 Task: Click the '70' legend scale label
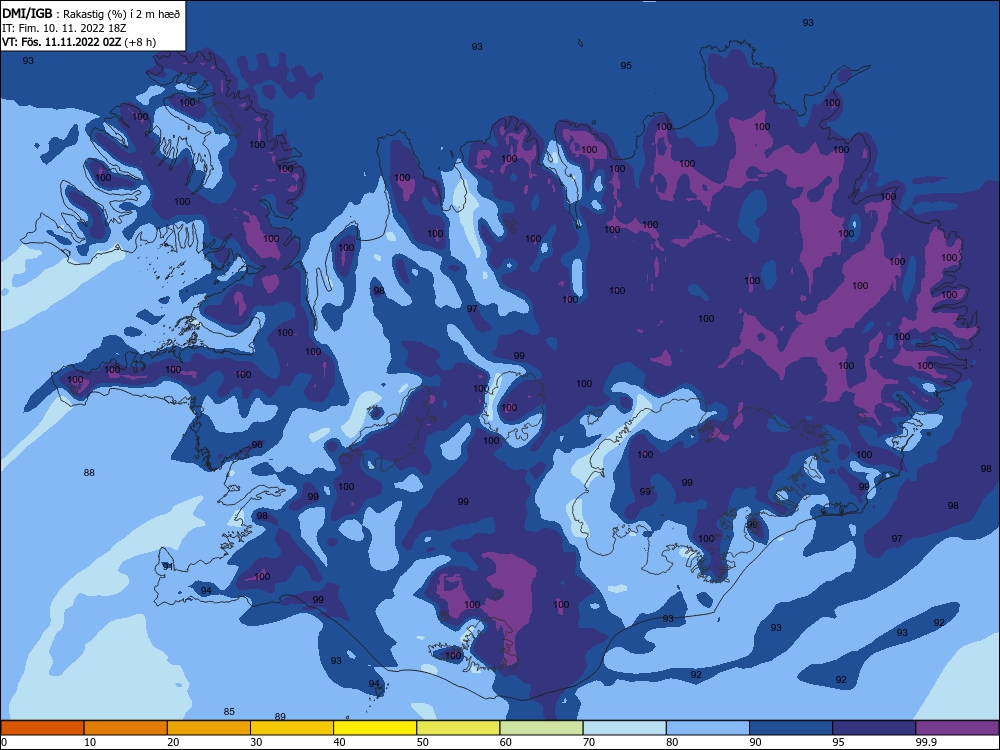pyautogui.click(x=589, y=742)
